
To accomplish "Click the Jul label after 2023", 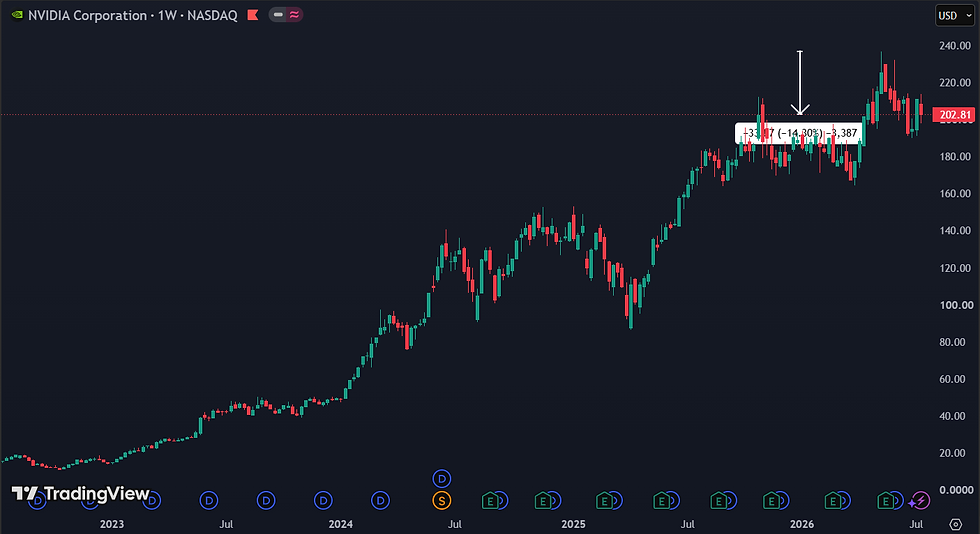I will (x=226, y=524).
